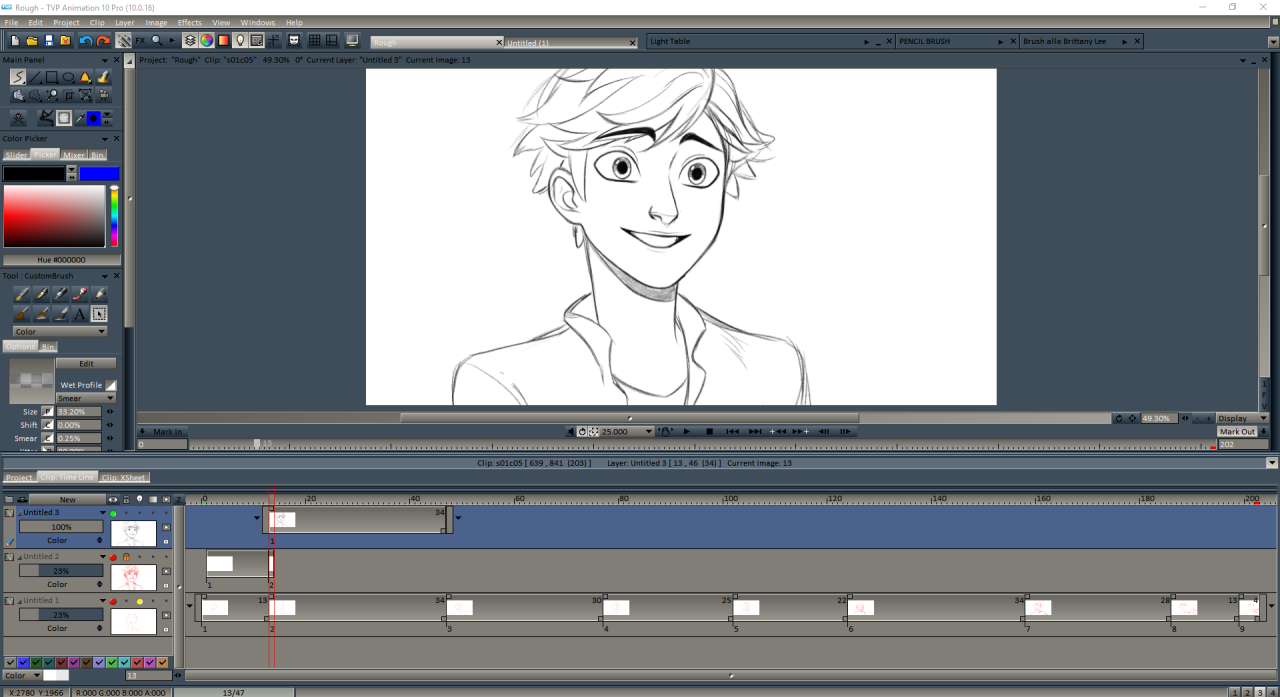
Task: Toggle display of Untitled 1 layer red dot
Action: point(114,601)
